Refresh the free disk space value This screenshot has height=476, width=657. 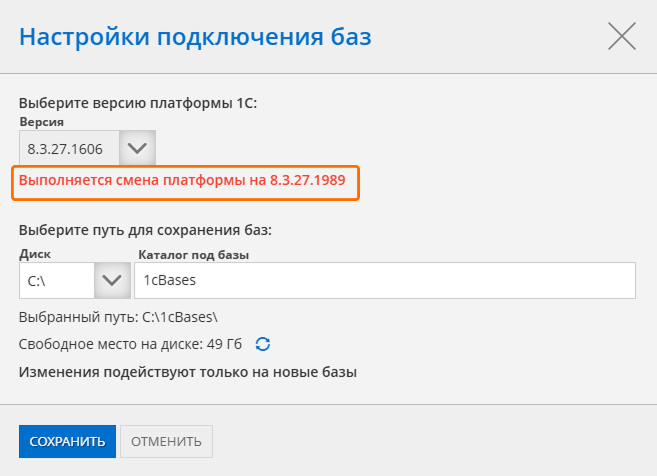(x=263, y=344)
